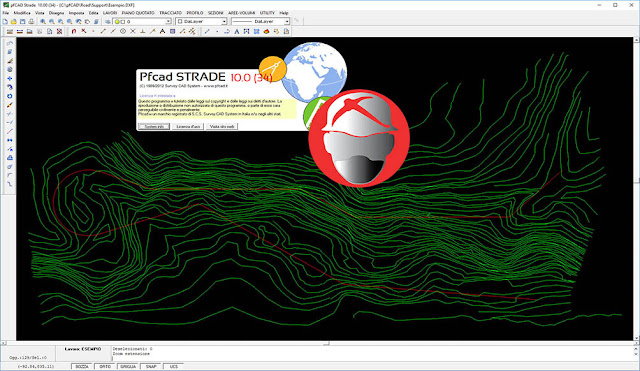The width and height of the screenshot is (640, 371).
Task: Select the perpendicular snap icon
Action: coord(142,31)
